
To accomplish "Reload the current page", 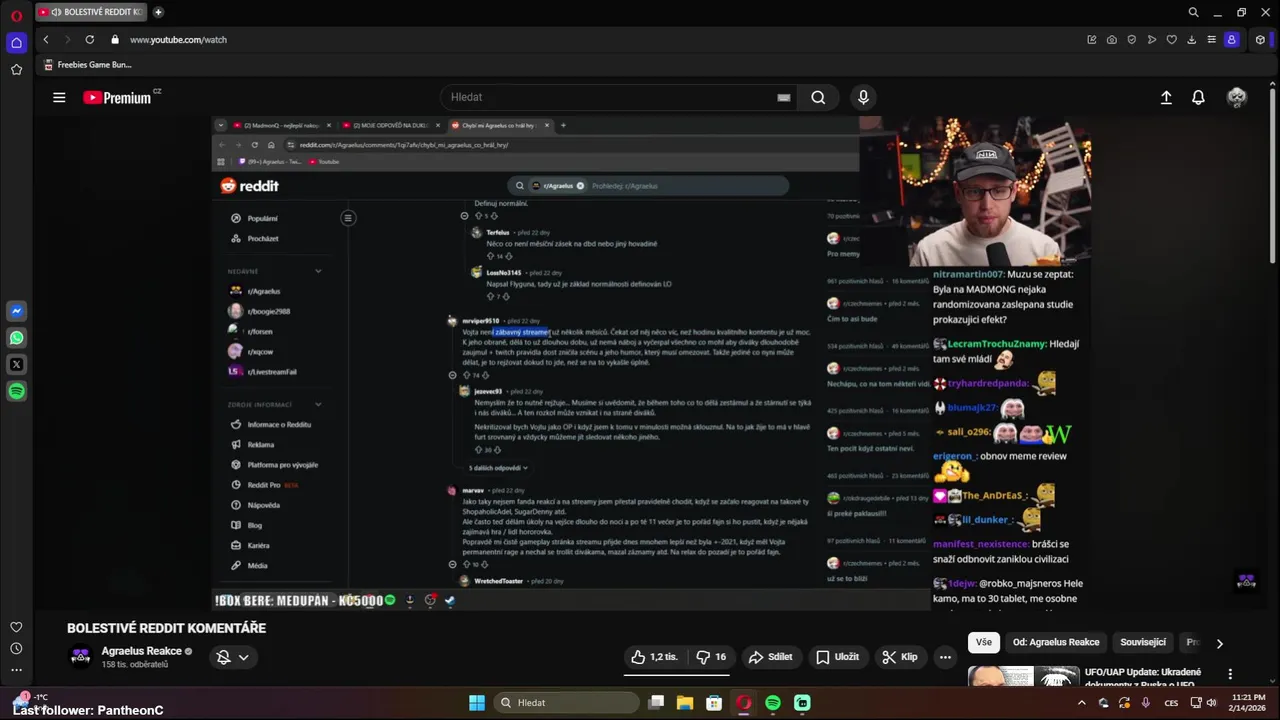I will 90,40.
